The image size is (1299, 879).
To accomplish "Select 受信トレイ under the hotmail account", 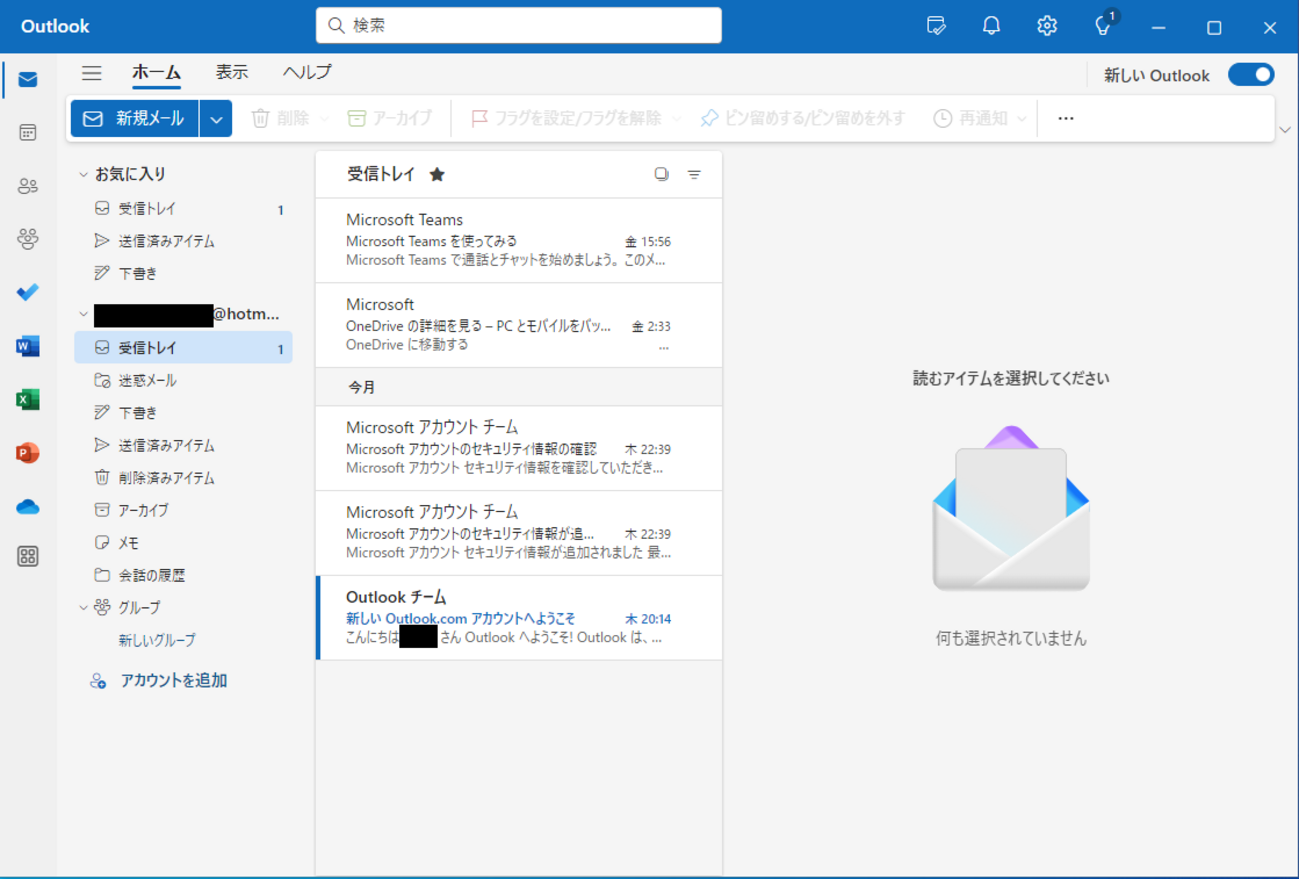I will (184, 348).
